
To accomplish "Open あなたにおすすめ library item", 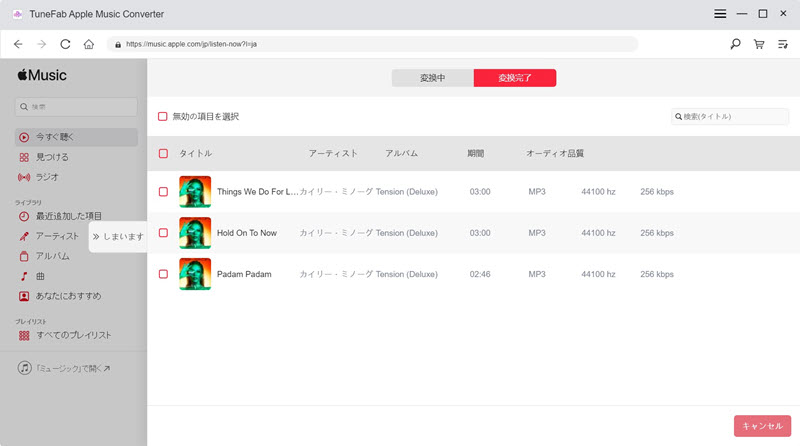I will click(60, 296).
